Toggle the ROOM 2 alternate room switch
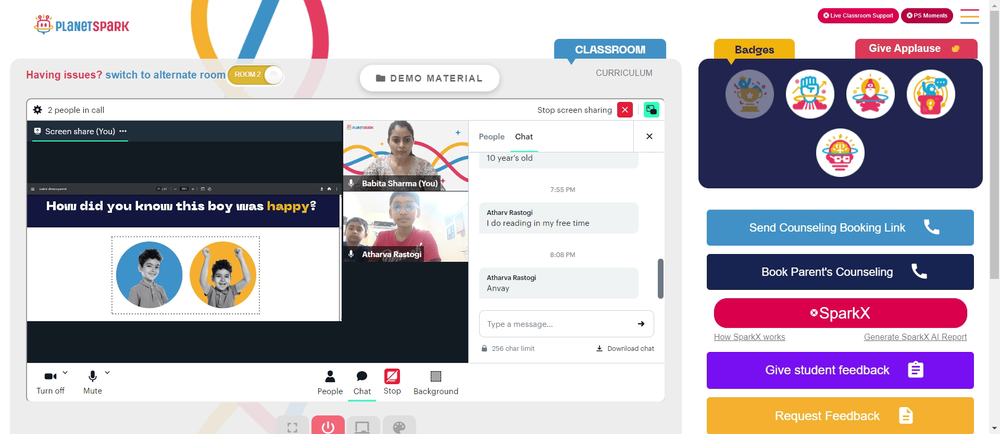This screenshot has height=434, width=1000. (255, 75)
